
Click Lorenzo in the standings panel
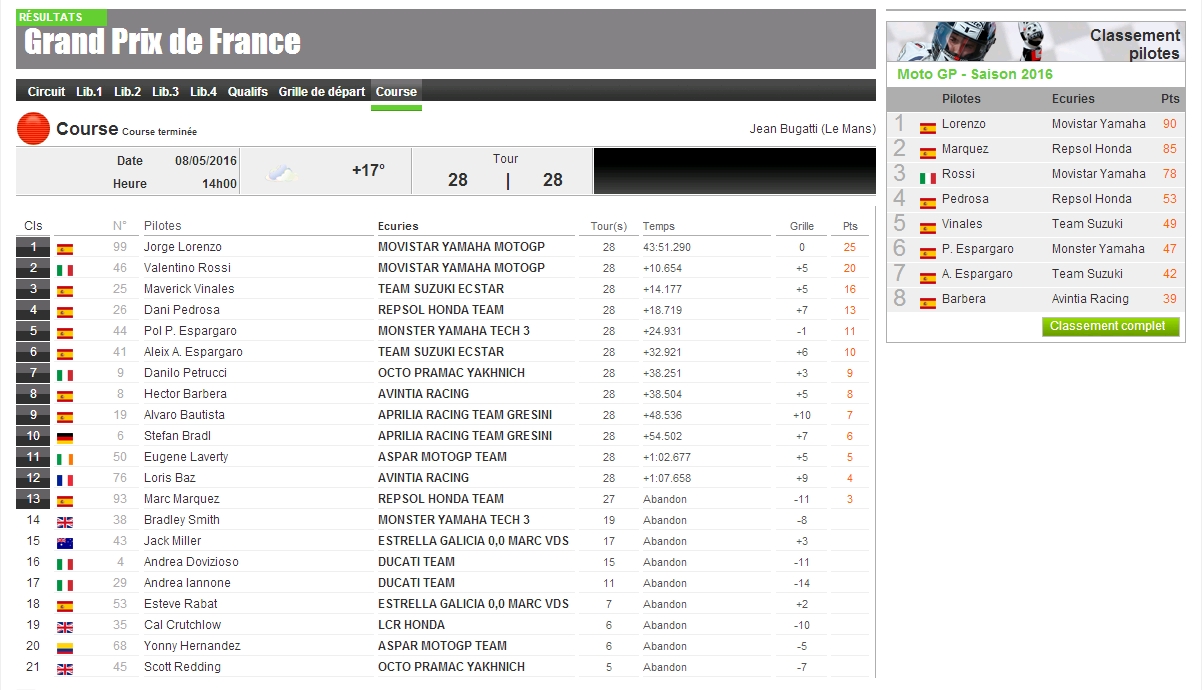pos(964,124)
